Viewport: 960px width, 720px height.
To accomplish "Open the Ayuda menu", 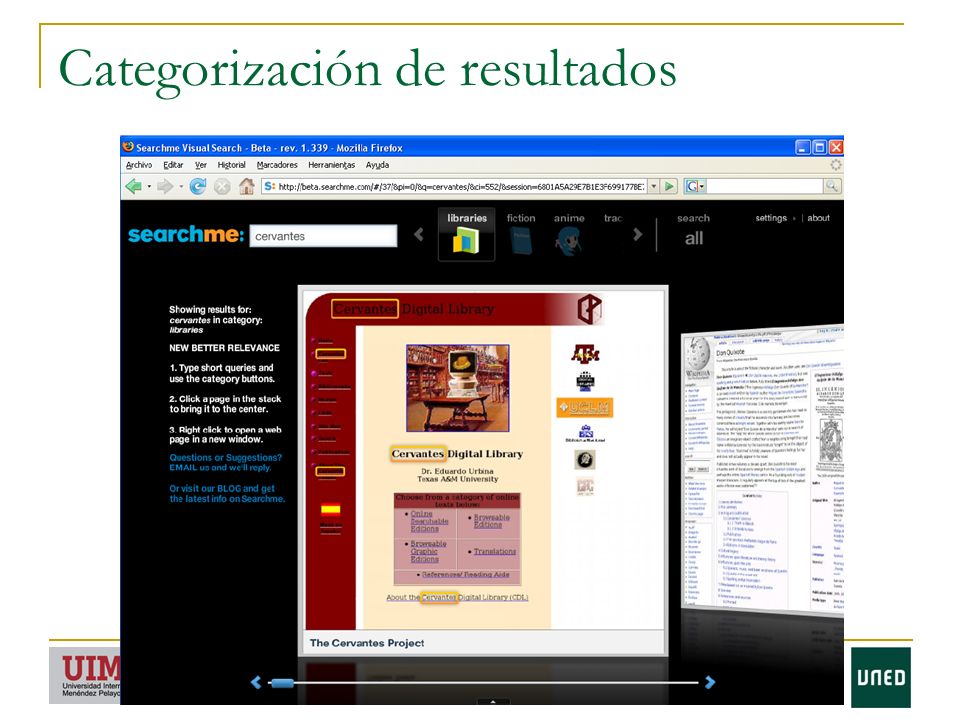I will point(377,165).
